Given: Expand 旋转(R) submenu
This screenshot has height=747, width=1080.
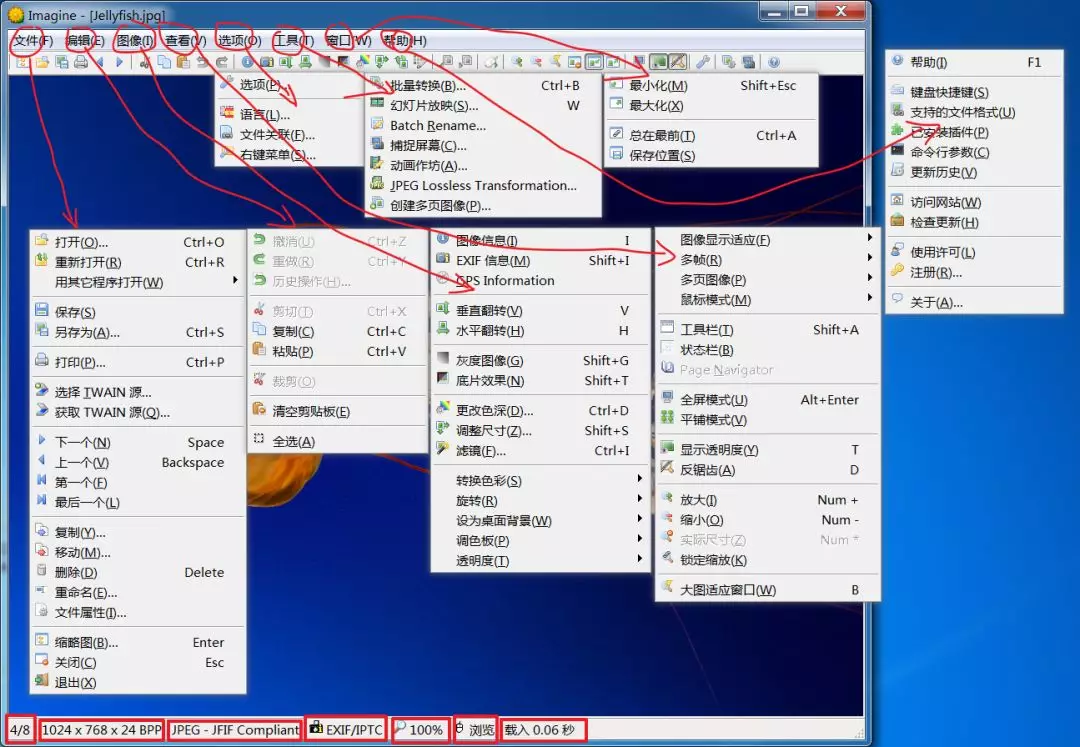Looking at the screenshot, I should tap(541, 501).
